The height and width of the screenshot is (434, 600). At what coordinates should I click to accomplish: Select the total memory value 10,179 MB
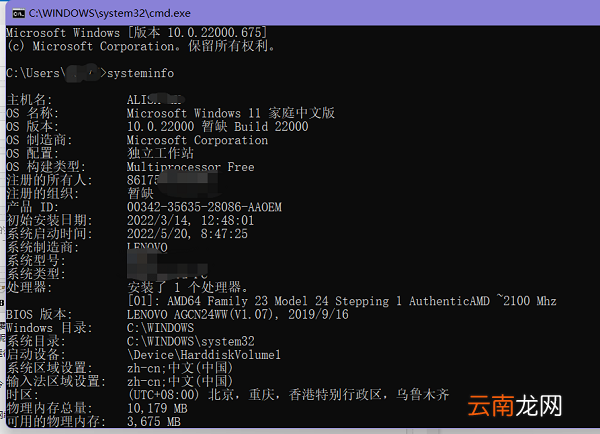click(x=157, y=408)
